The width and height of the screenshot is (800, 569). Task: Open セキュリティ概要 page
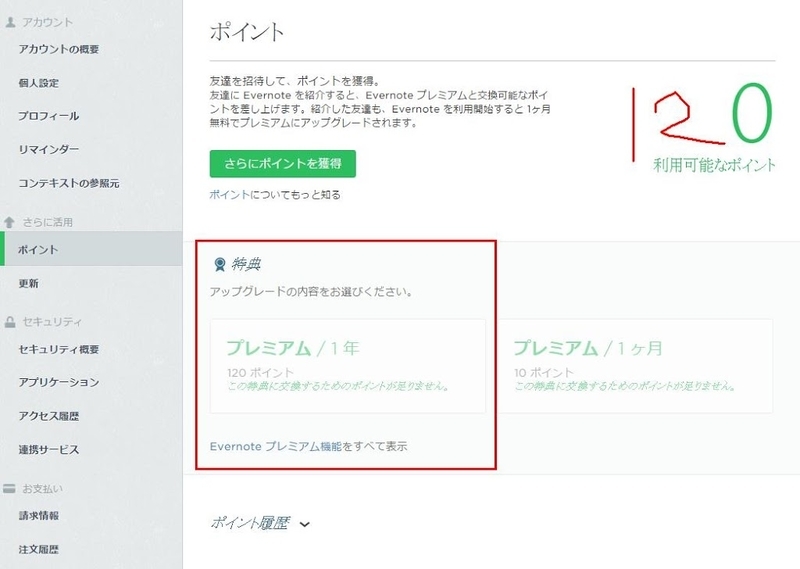59,350
